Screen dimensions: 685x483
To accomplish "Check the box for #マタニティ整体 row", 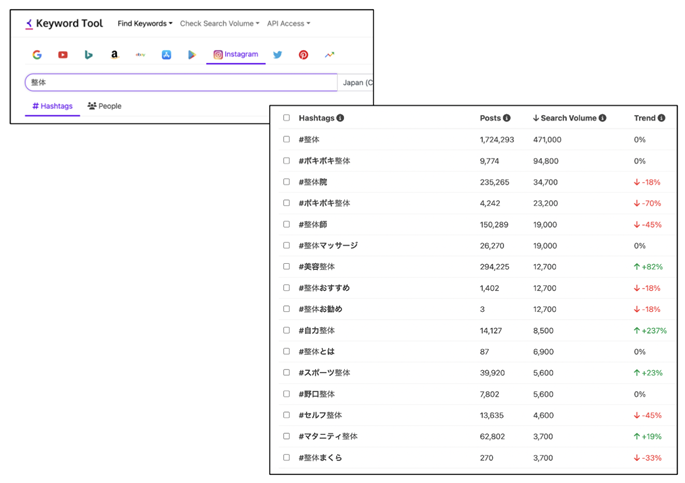I will coord(287,436).
